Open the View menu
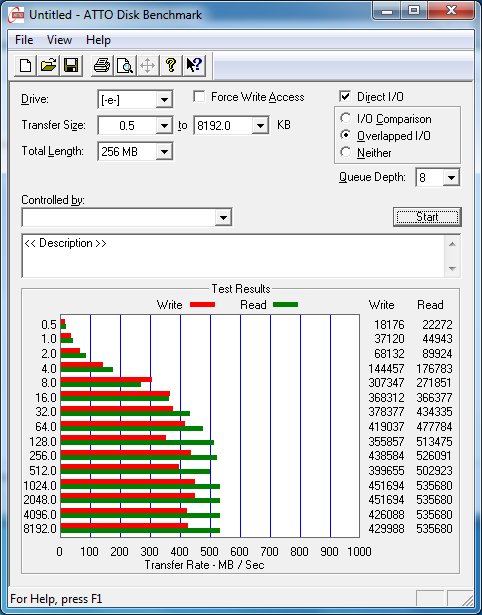 tap(59, 40)
